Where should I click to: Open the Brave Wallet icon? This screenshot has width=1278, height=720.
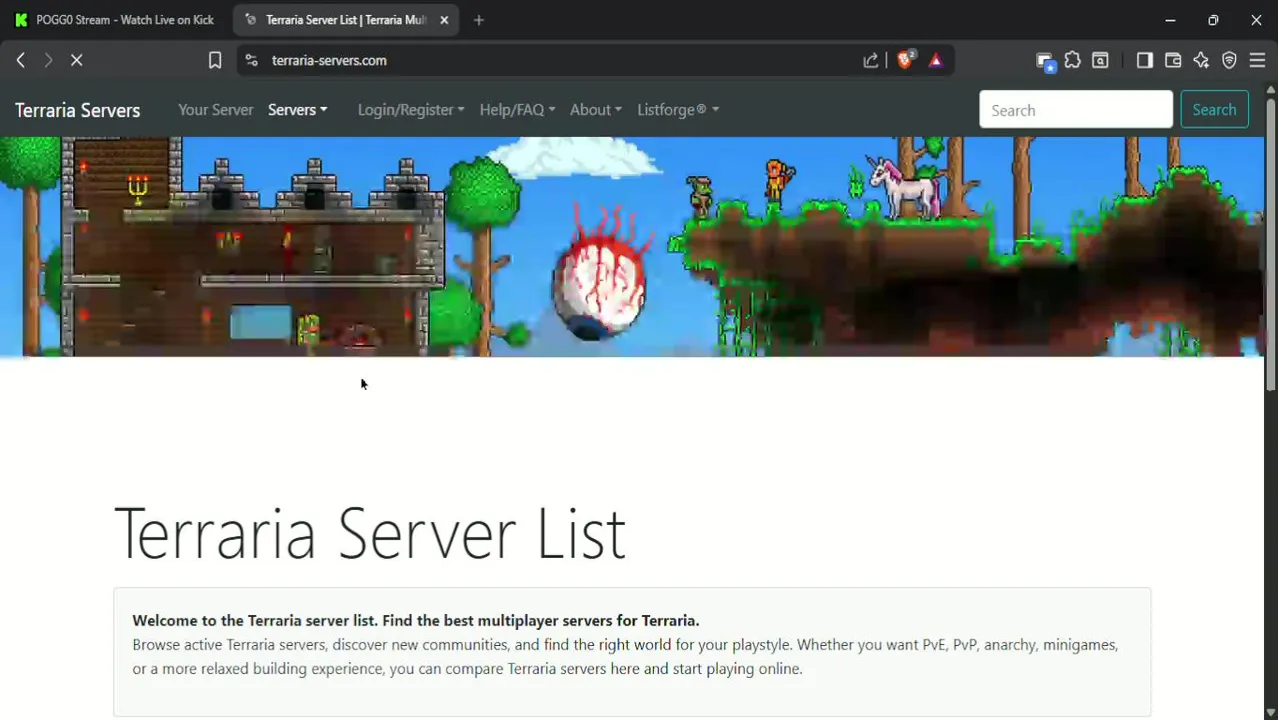(1173, 60)
